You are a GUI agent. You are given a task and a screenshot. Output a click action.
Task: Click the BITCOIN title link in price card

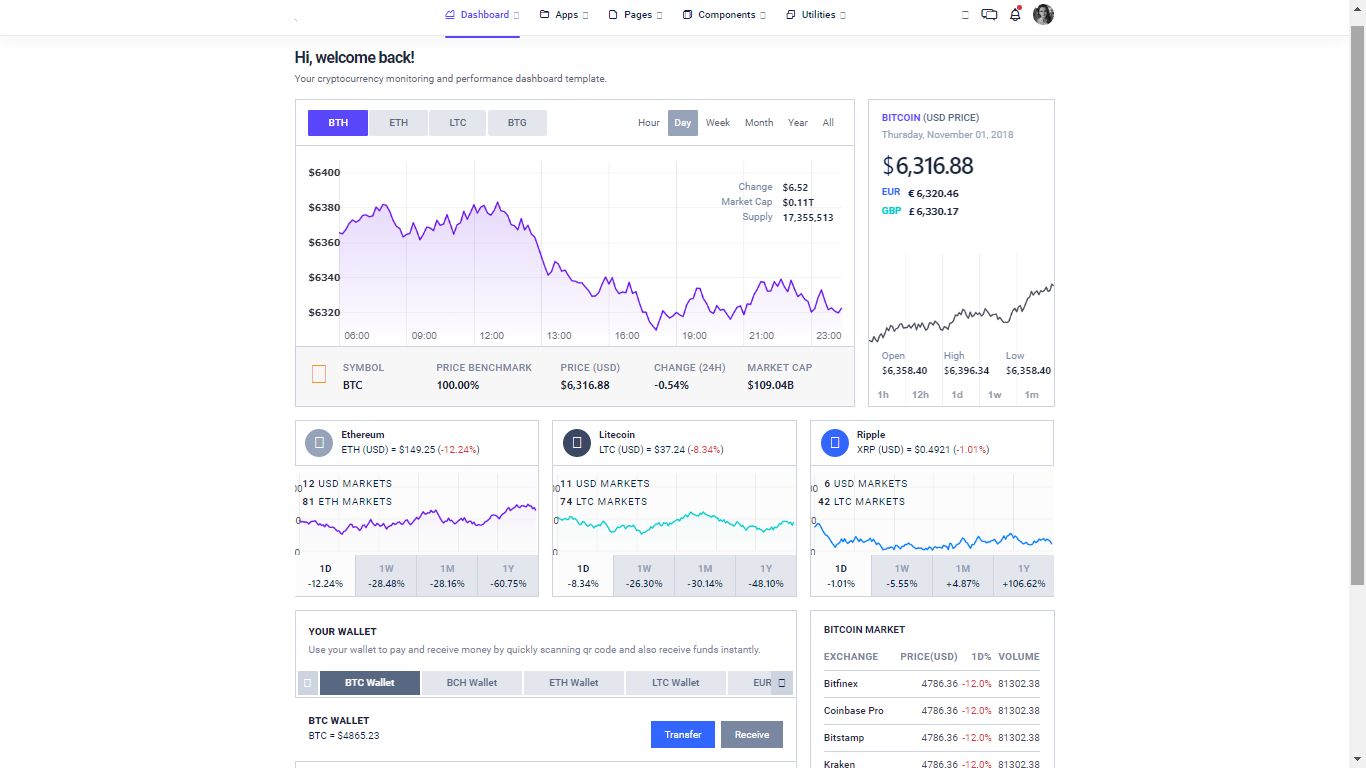(x=901, y=118)
